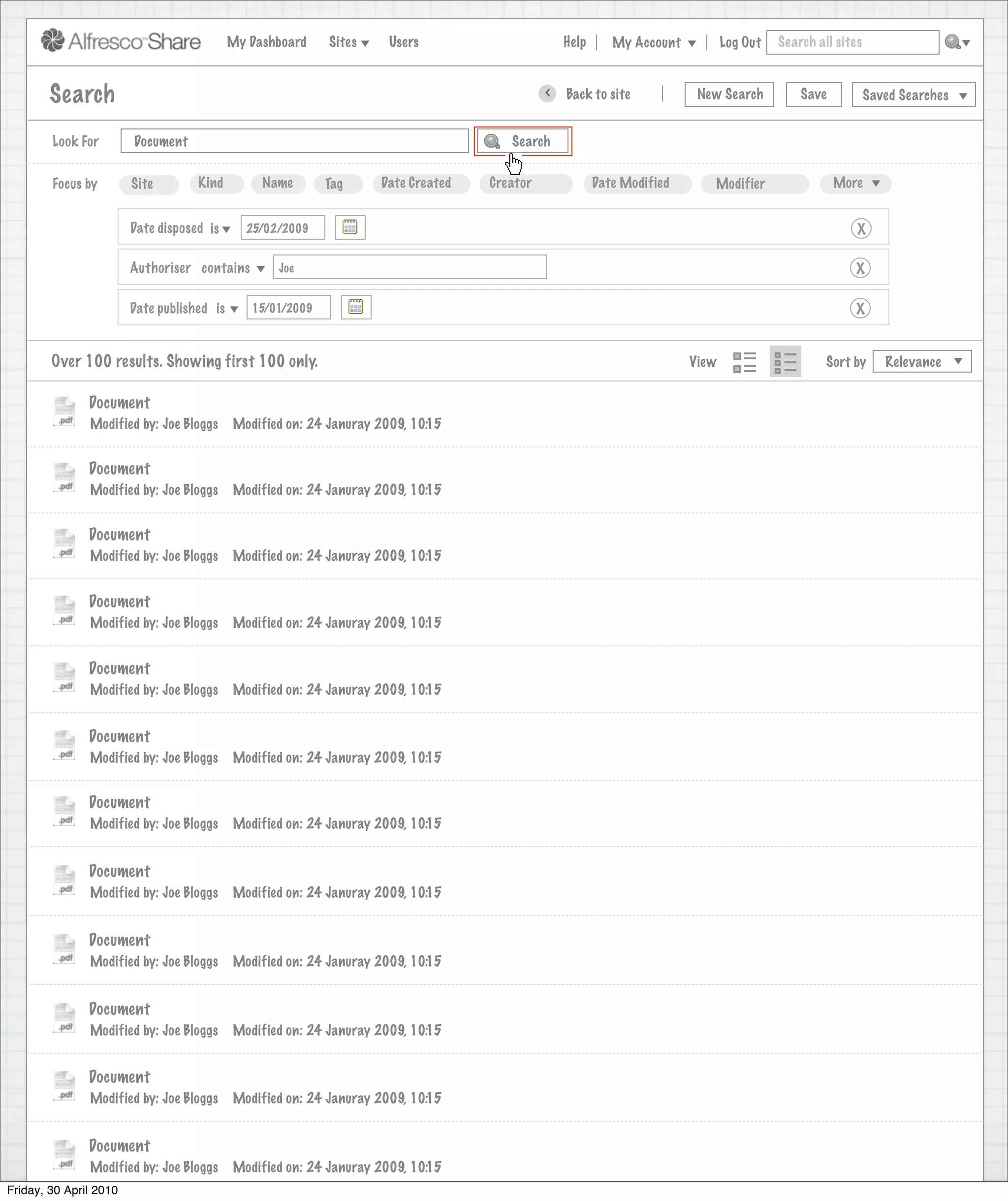Toggle the Kind focus filter
This screenshot has width=1008, height=1201.
pos(216,183)
